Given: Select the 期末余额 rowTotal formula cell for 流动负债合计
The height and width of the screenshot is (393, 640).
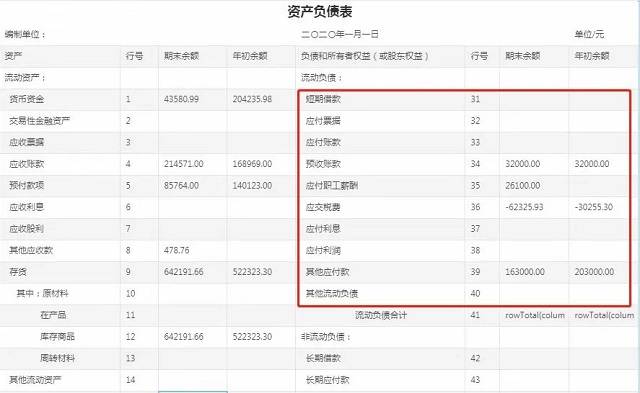Looking at the screenshot, I should click(535, 315).
